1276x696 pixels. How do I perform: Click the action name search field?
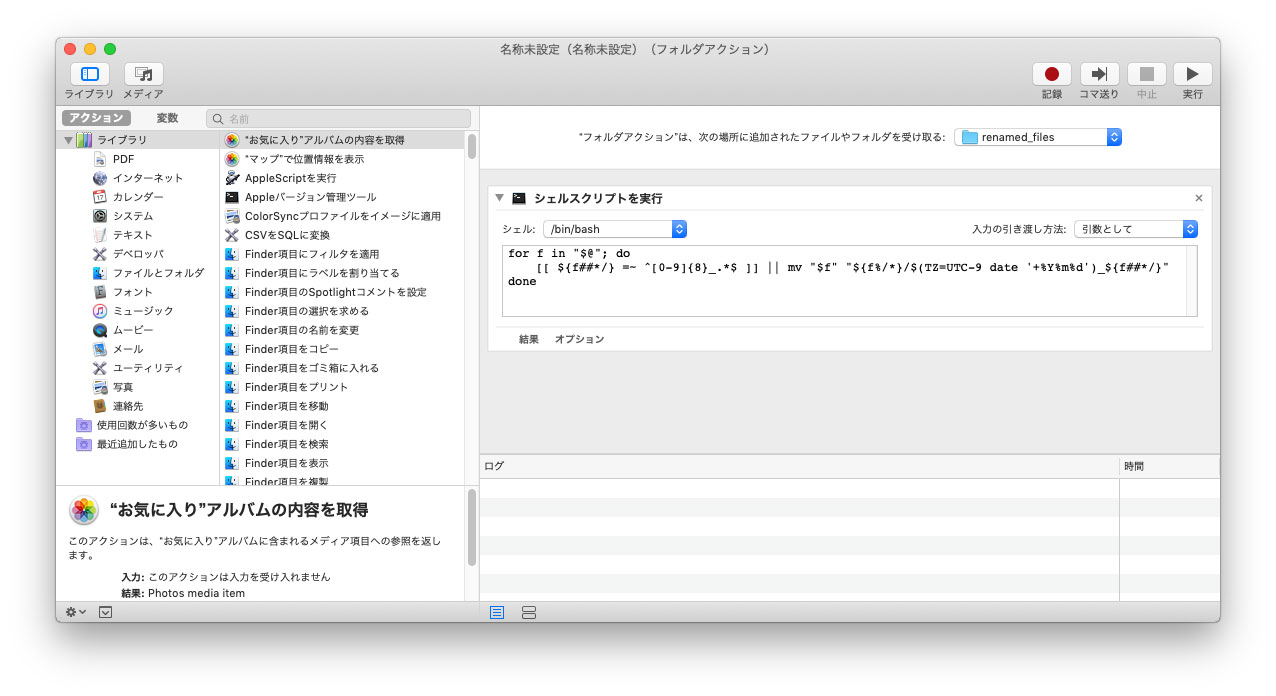tap(338, 118)
